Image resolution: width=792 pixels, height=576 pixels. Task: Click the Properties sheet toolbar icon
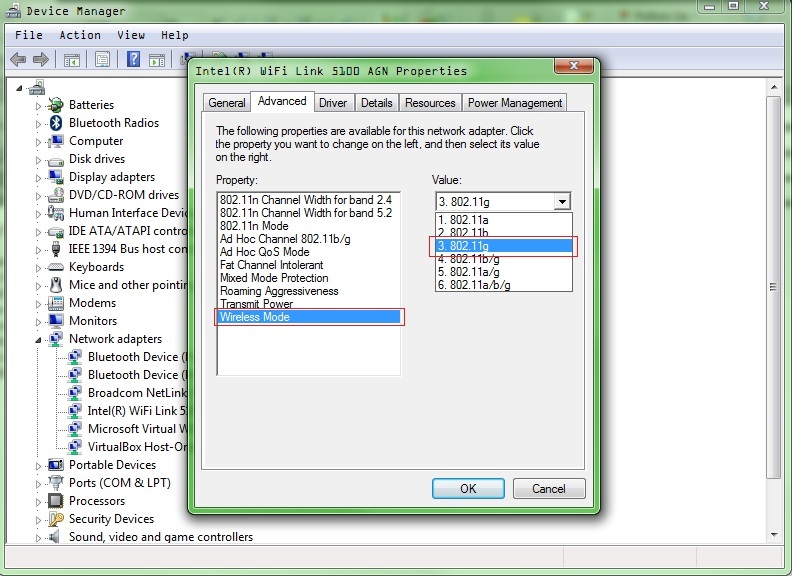(102, 60)
